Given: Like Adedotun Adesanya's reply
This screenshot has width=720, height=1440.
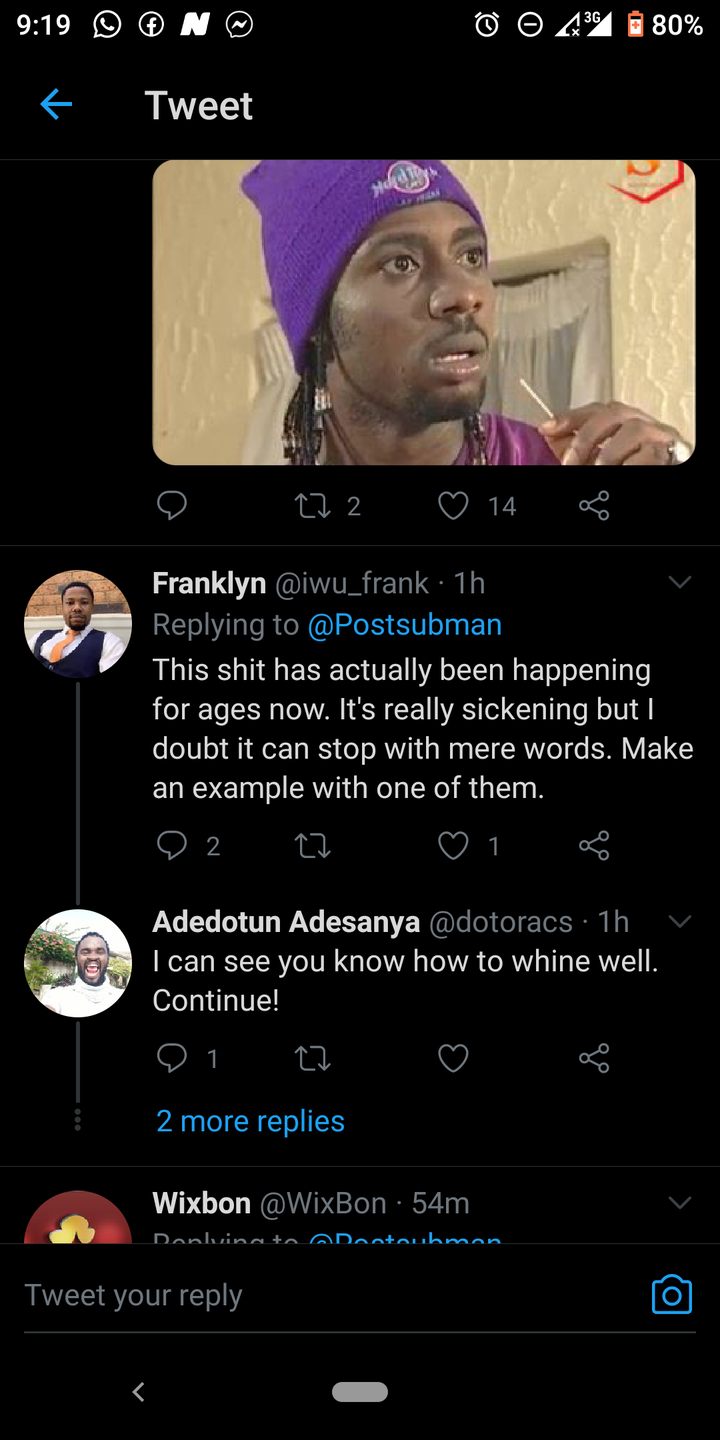Looking at the screenshot, I should point(453,1058).
